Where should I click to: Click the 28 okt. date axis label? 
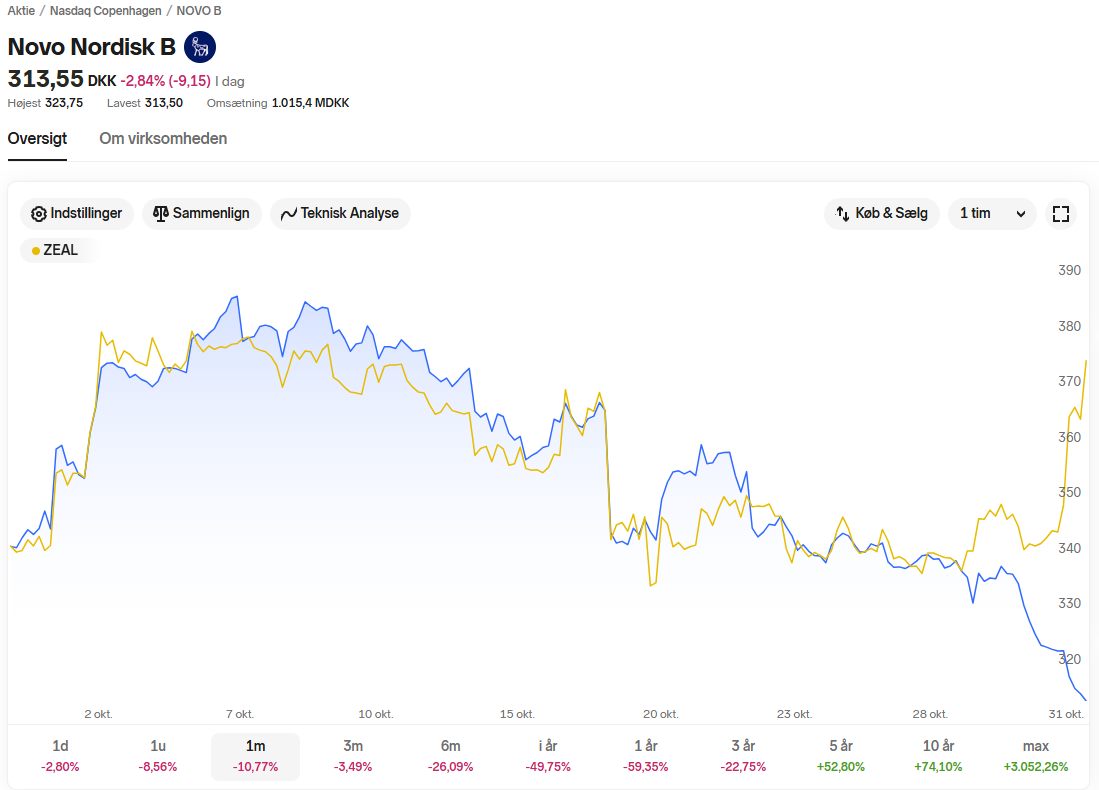point(930,714)
